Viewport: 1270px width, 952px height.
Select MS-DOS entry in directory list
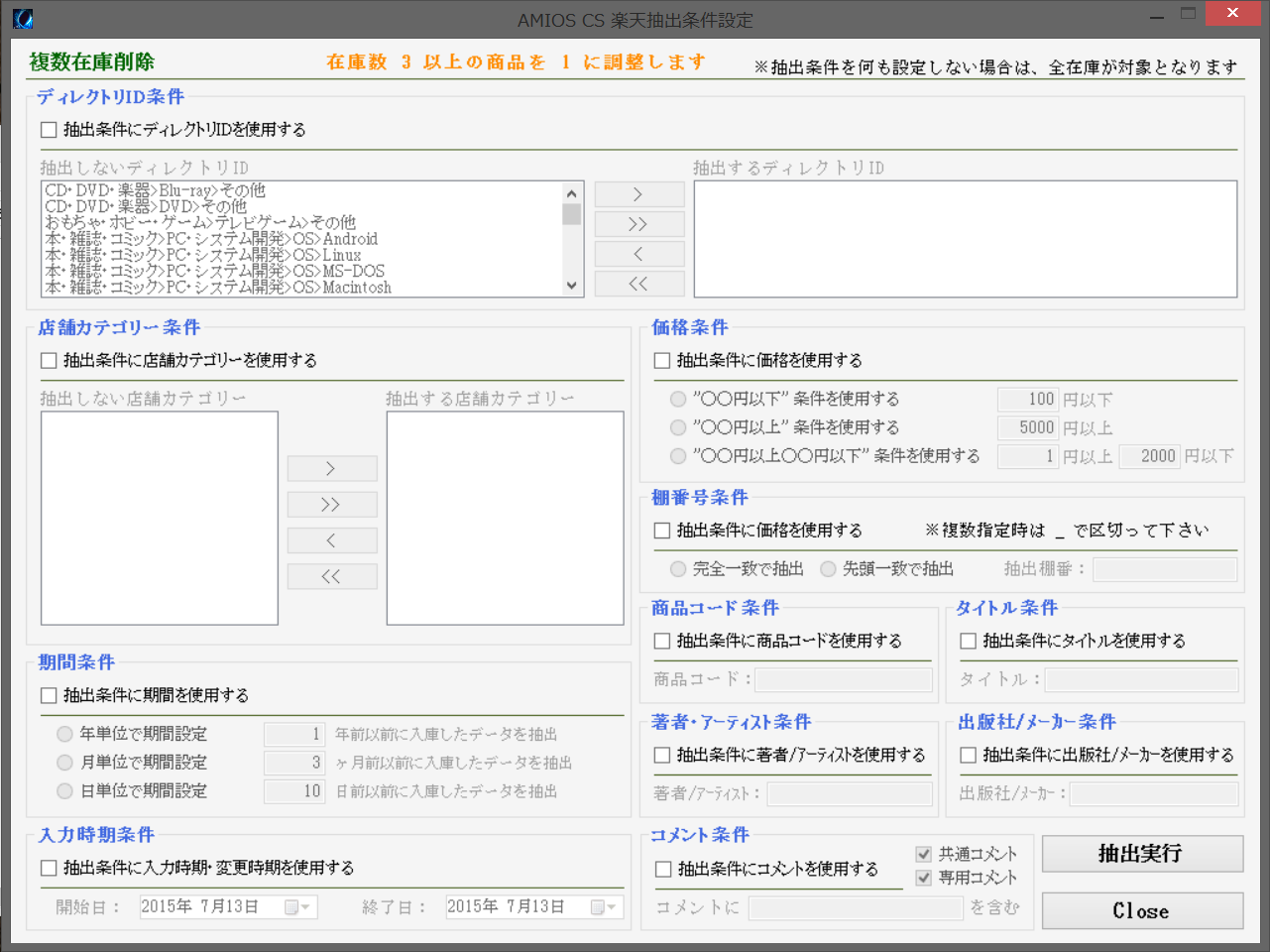214,271
